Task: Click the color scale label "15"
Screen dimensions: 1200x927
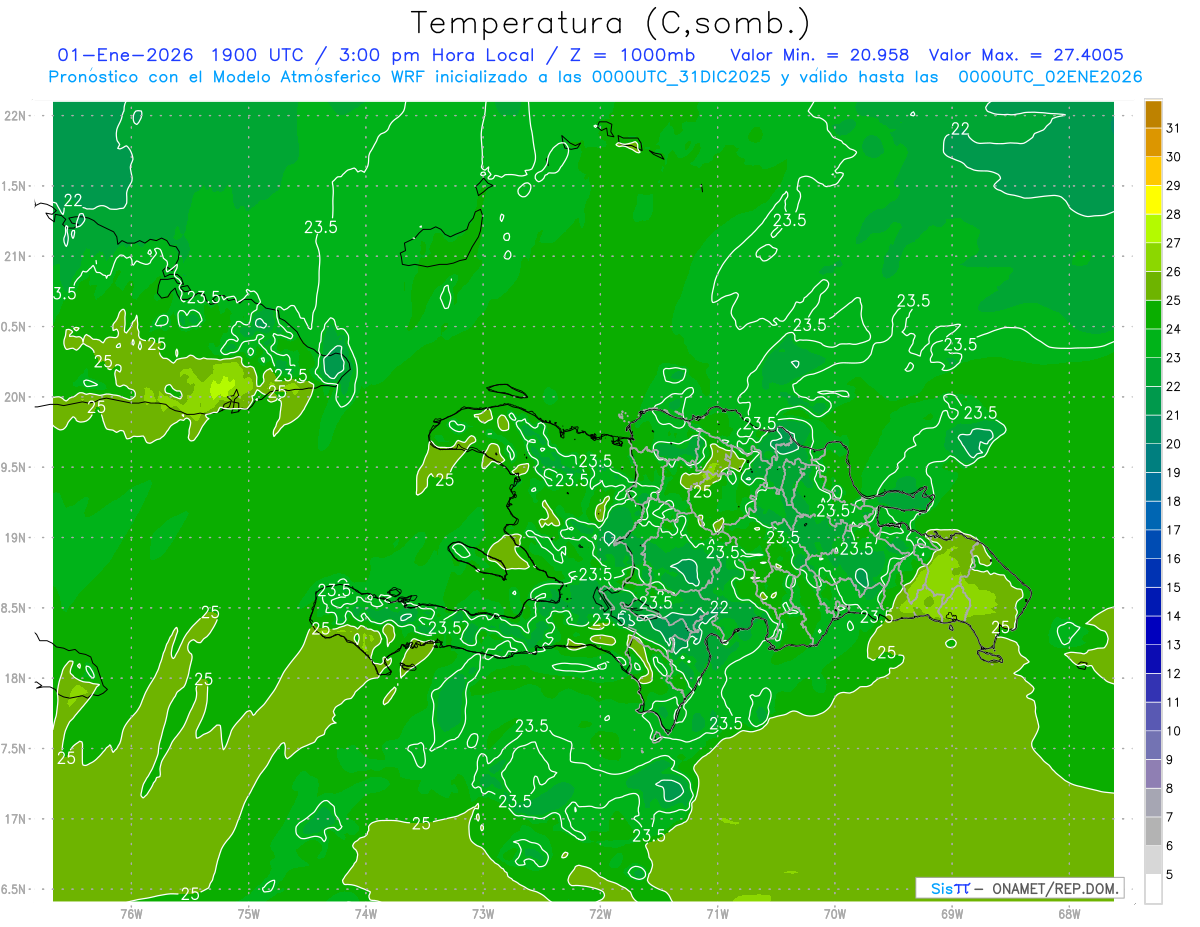Action: (x=1173, y=587)
